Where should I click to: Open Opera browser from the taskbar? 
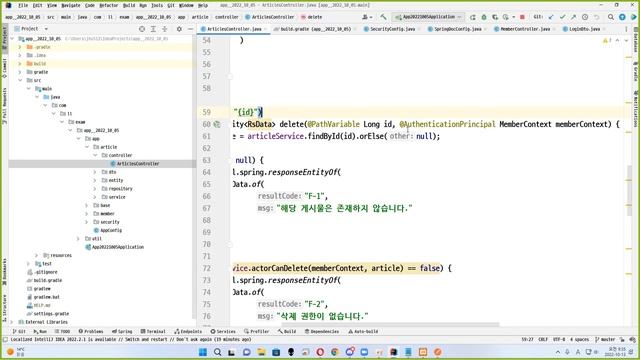320,352
